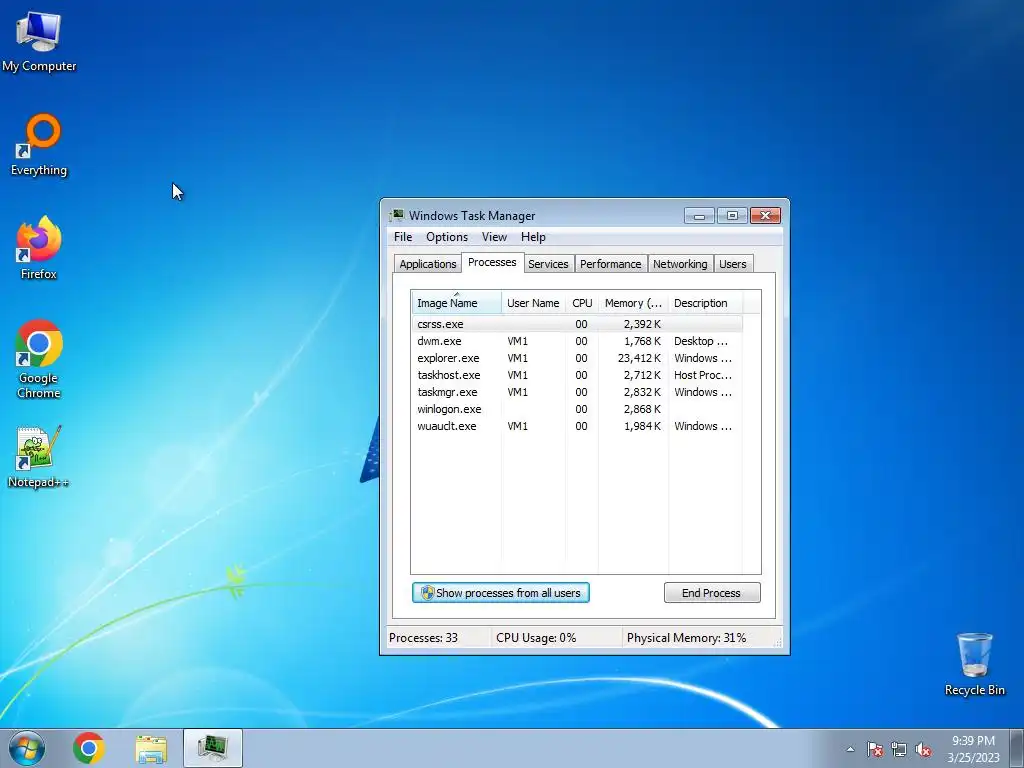Open the clock showing 9:39 PM
Image resolution: width=1024 pixels, height=768 pixels.
973,748
